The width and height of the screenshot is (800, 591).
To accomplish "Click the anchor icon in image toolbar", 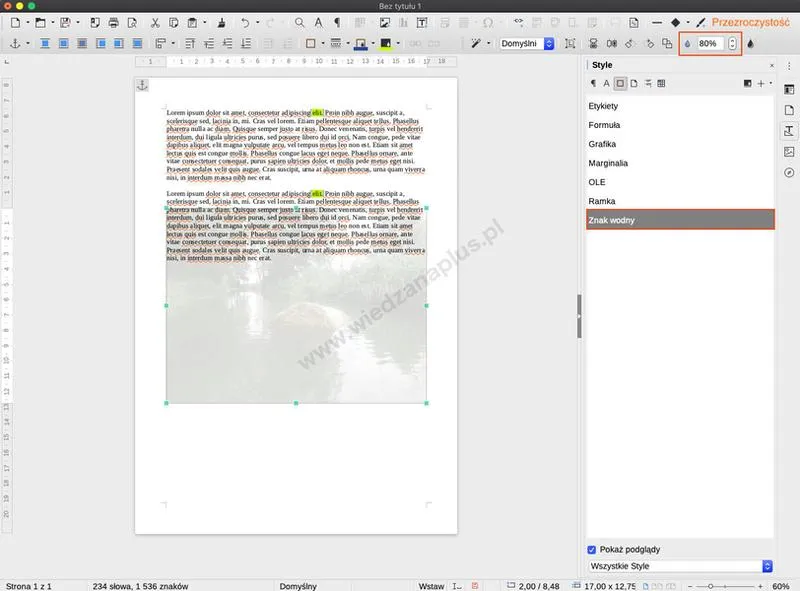I will [15, 44].
